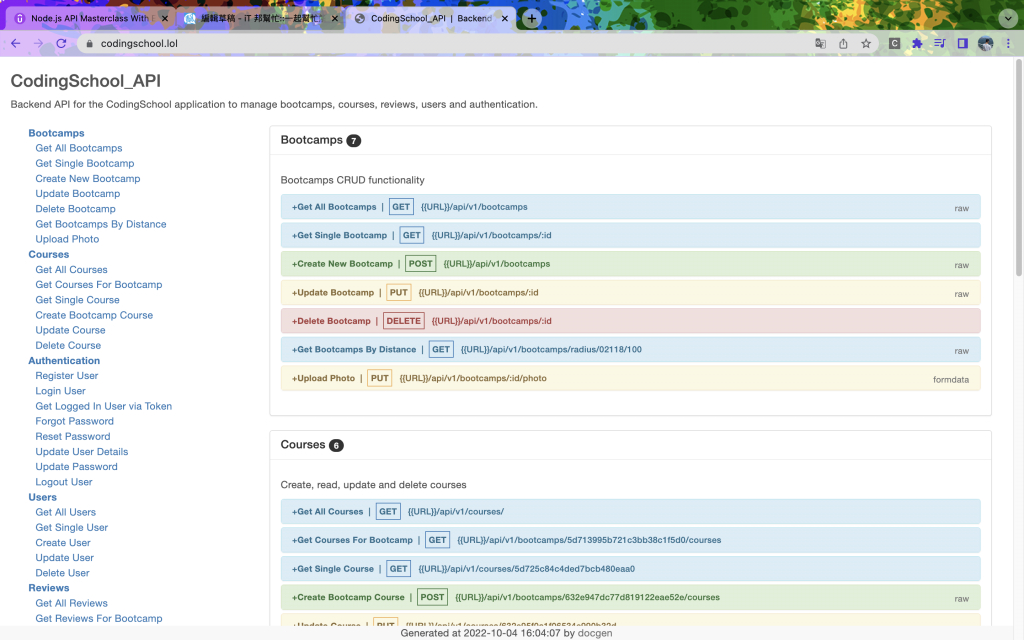Viewport: 1024px width, 640px height.
Task: Switch to the Node.js API Masterclass tab
Action: point(89,18)
